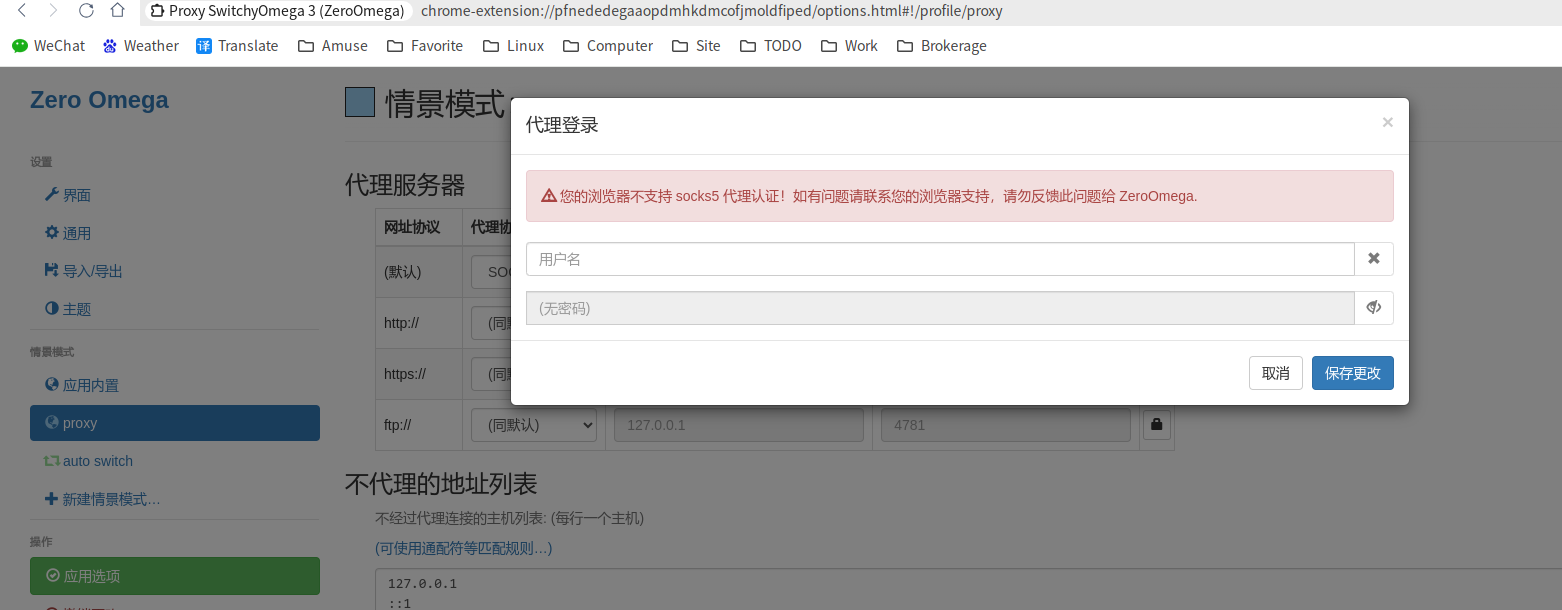Create a profile via 新建情景模式…
1562x610 pixels.
pos(102,499)
